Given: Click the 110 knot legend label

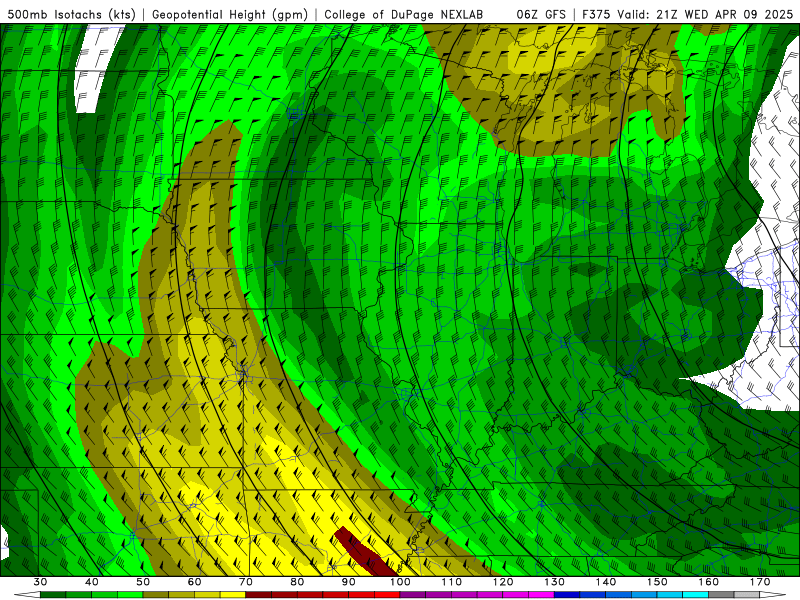Looking at the screenshot, I should pos(452,582).
